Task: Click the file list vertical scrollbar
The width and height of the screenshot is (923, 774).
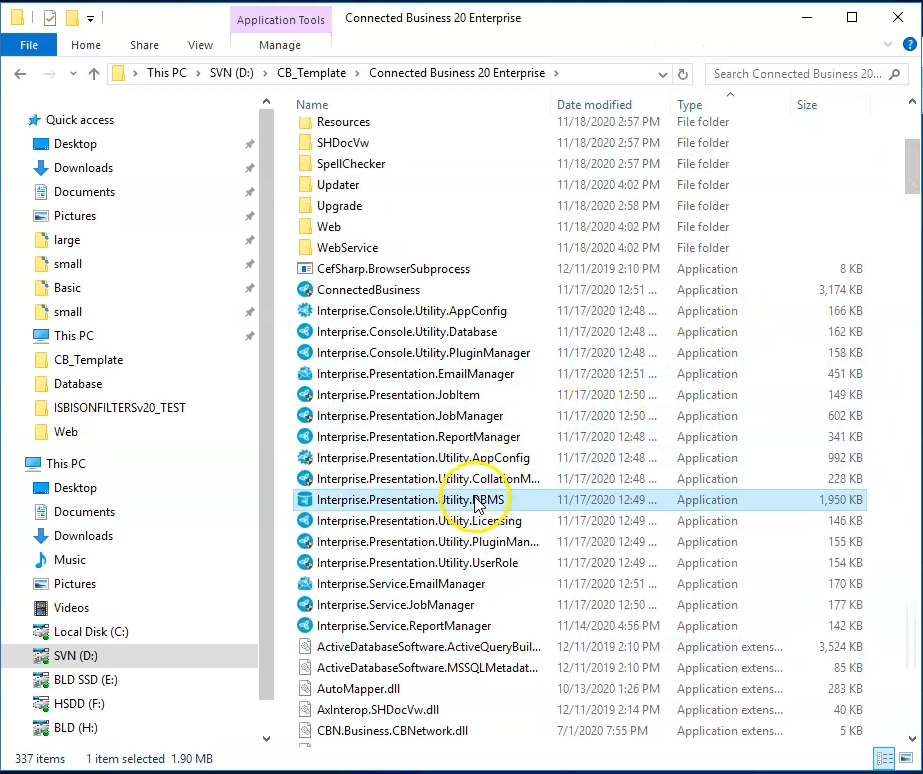Action: (911, 164)
